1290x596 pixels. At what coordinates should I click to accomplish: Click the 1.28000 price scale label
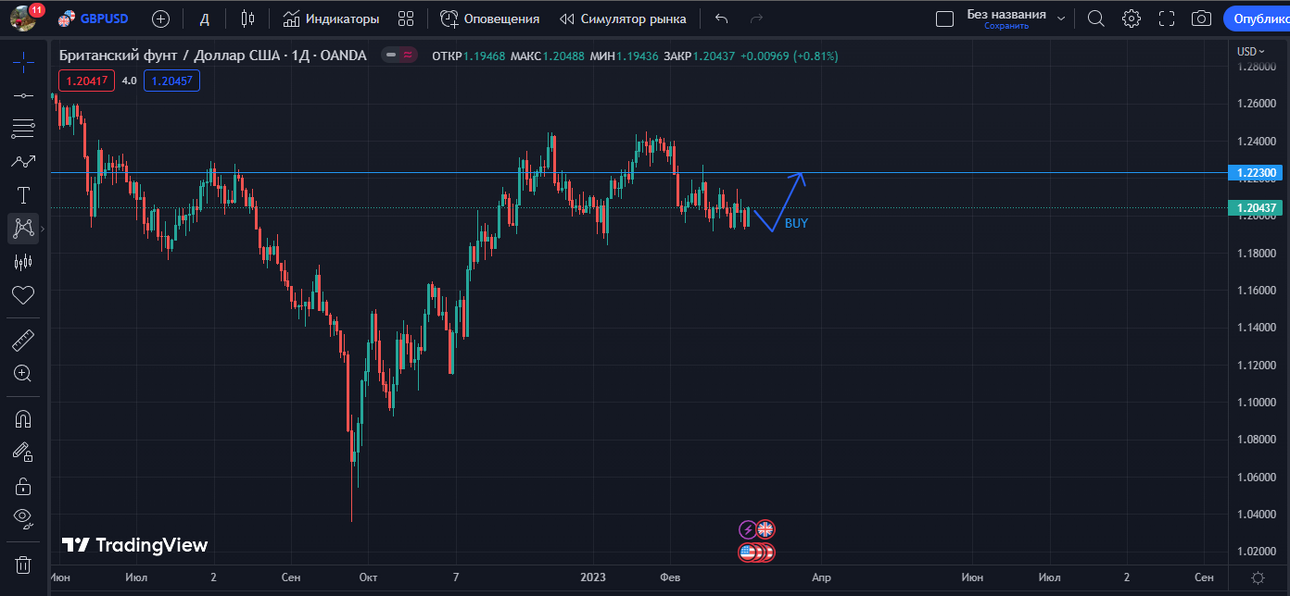(1257, 66)
